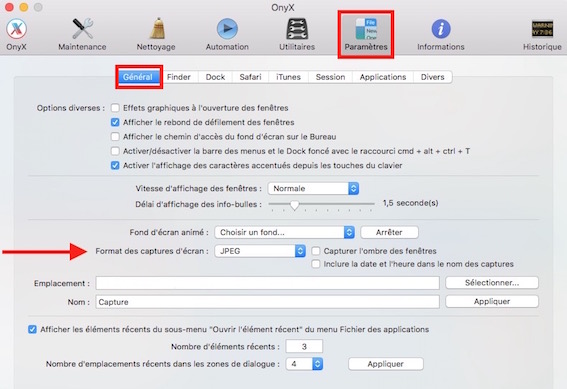Enable Afficher le chemin d'accès du fond d'écran
567x389 pixels.
tap(115, 137)
